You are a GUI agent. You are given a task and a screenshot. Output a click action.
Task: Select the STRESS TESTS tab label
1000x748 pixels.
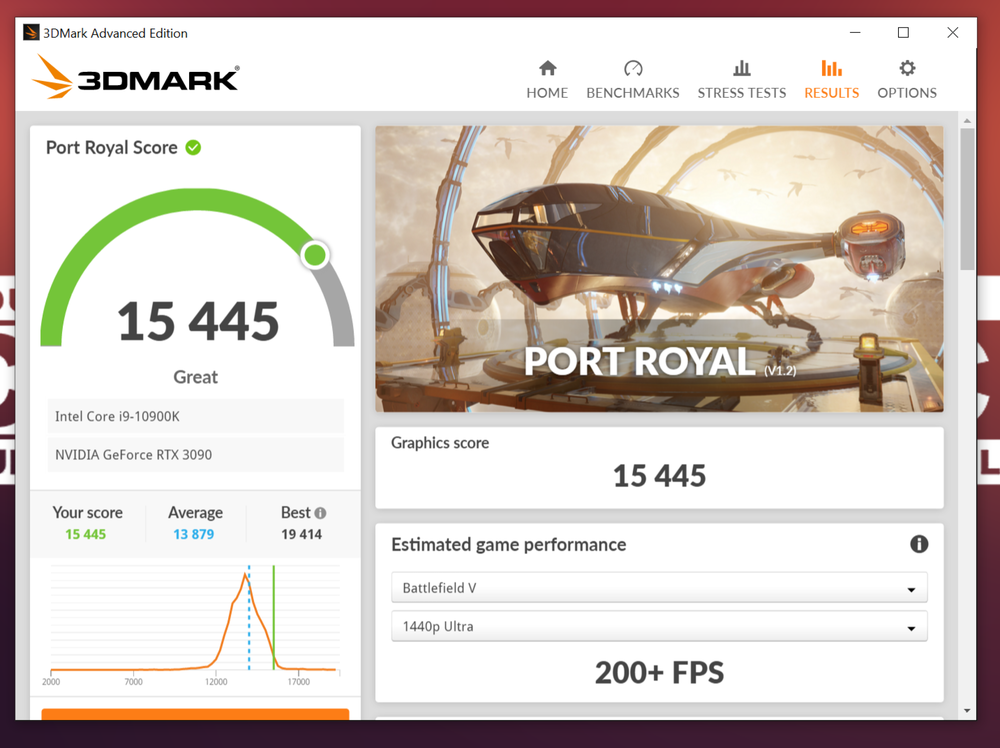pyautogui.click(x=741, y=93)
